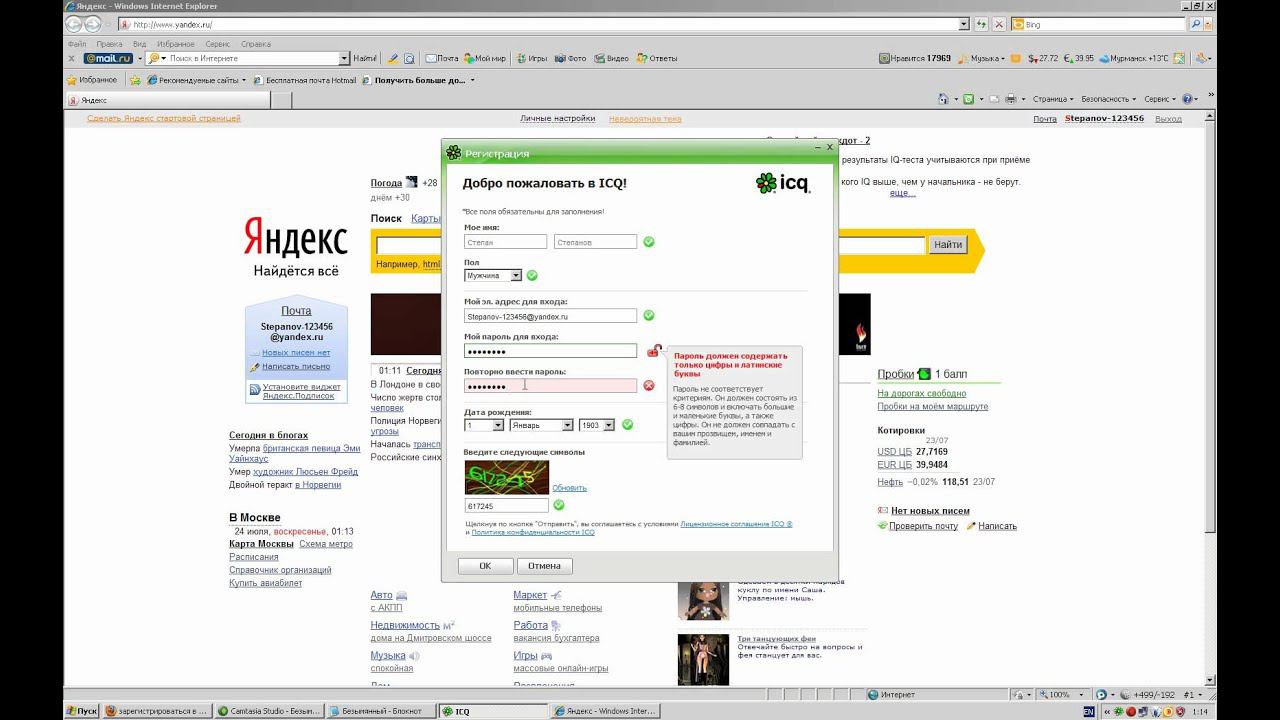Click the Bing search magnifier icon
The image size is (1280, 720).
coord(1195,24)
